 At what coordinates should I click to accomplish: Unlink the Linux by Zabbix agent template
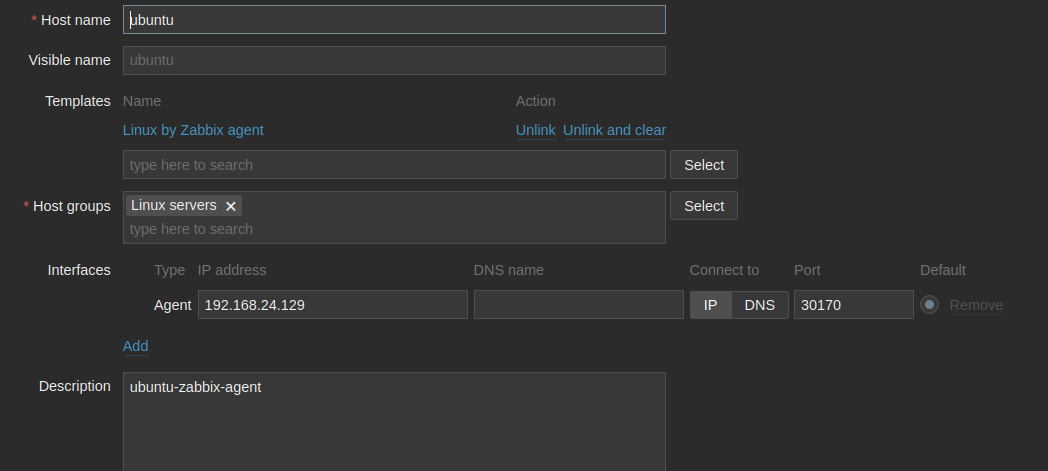[x=535, y=130]
